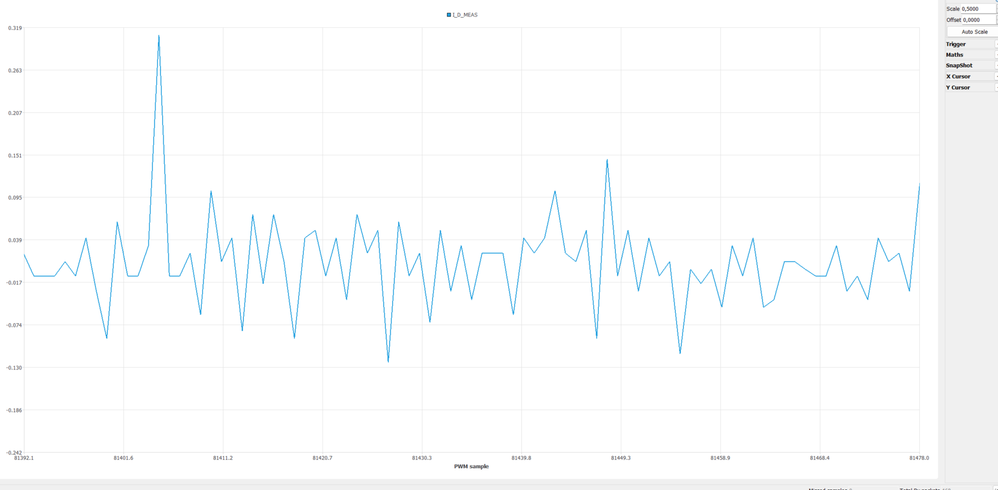The image size is (998, 490).
Task: Click the I_D_MEAS legend color square
Action: pos(449,15)
